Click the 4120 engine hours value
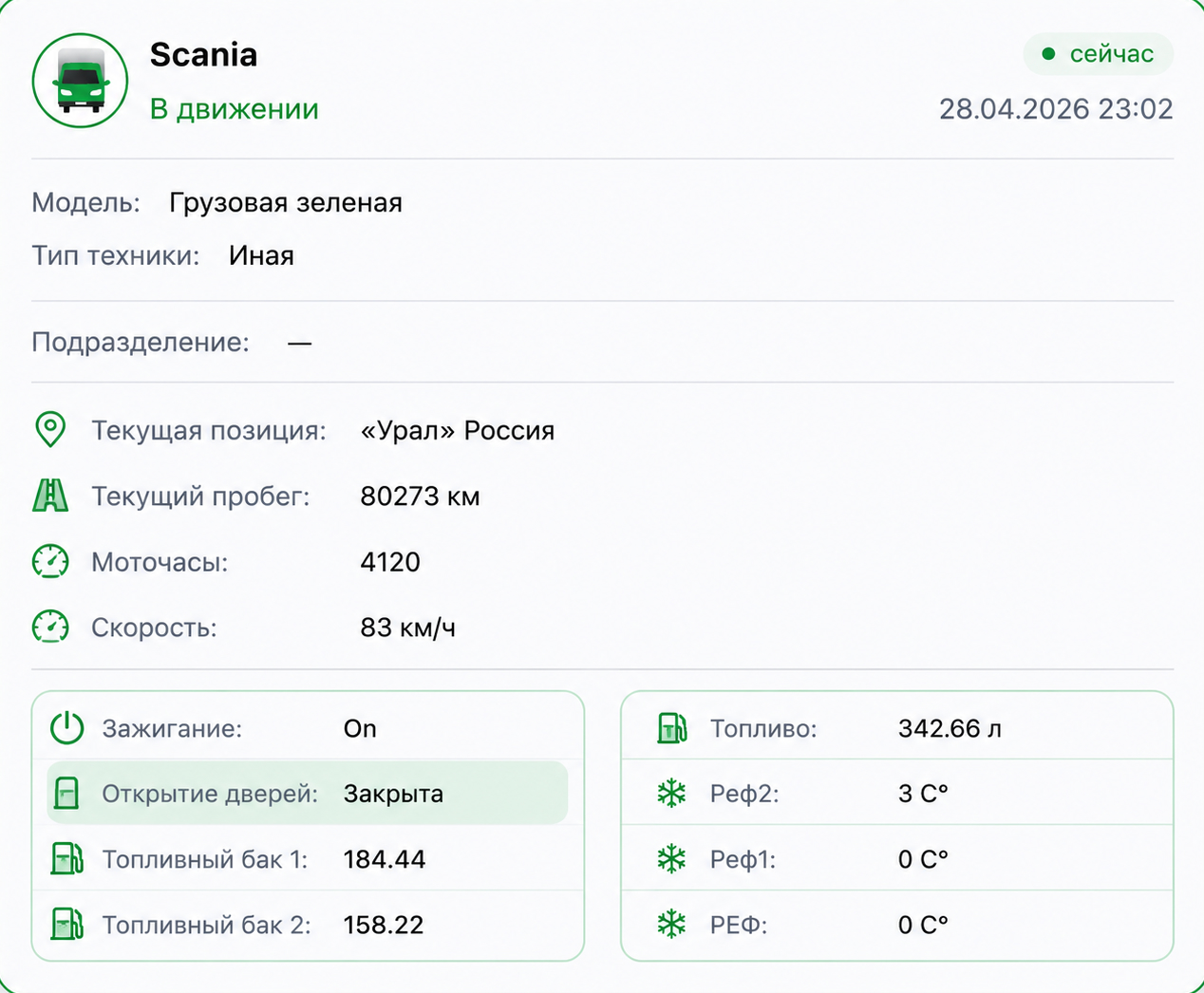The width and height of the screenshot is (1204, 993). coord(390,562)
